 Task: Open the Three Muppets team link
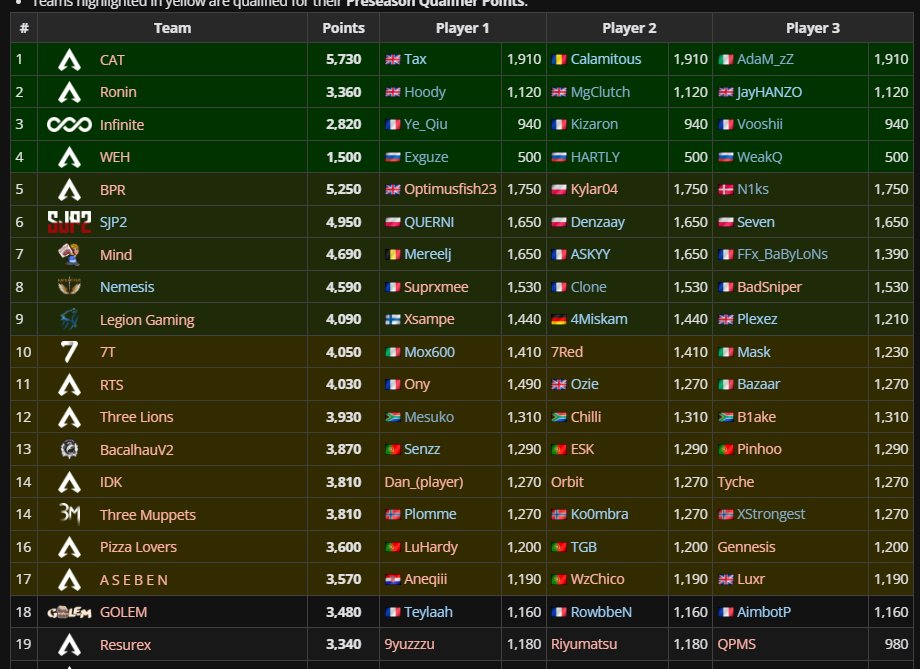pyautogui.click(x=147, y=515)
